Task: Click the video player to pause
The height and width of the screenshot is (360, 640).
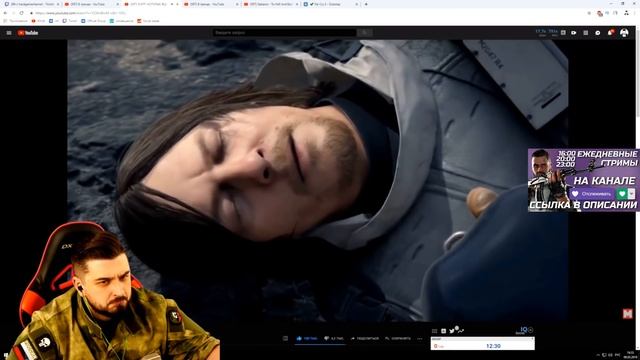Action: (x=318, y=180)
